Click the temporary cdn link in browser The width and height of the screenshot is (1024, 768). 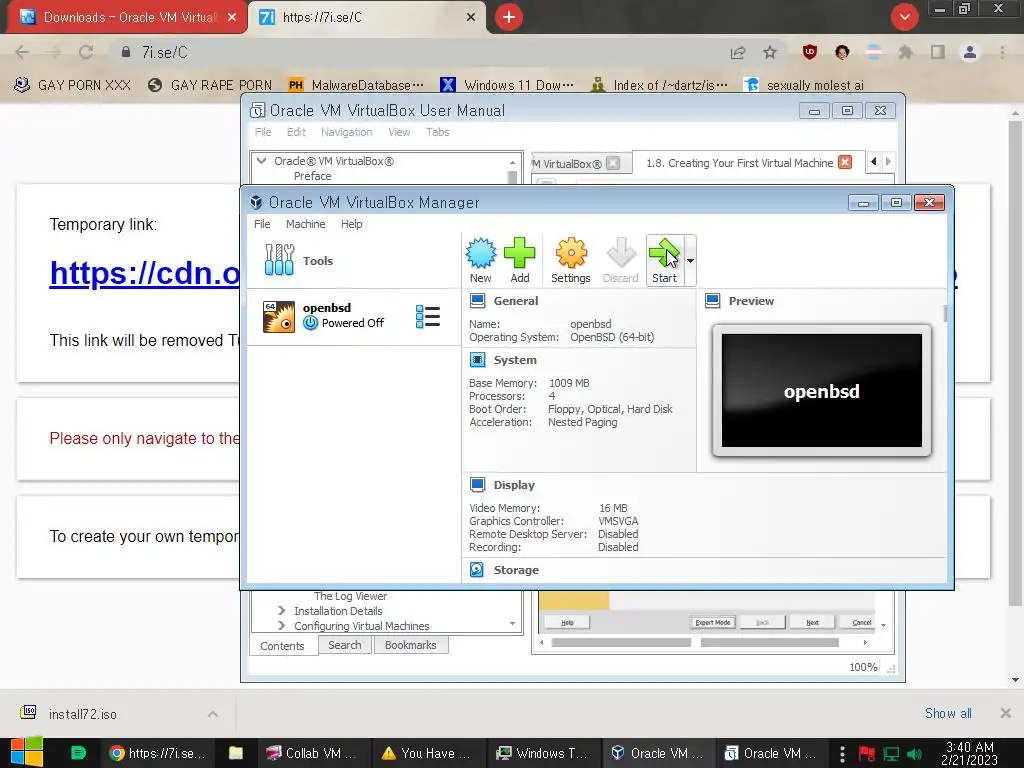145,272
